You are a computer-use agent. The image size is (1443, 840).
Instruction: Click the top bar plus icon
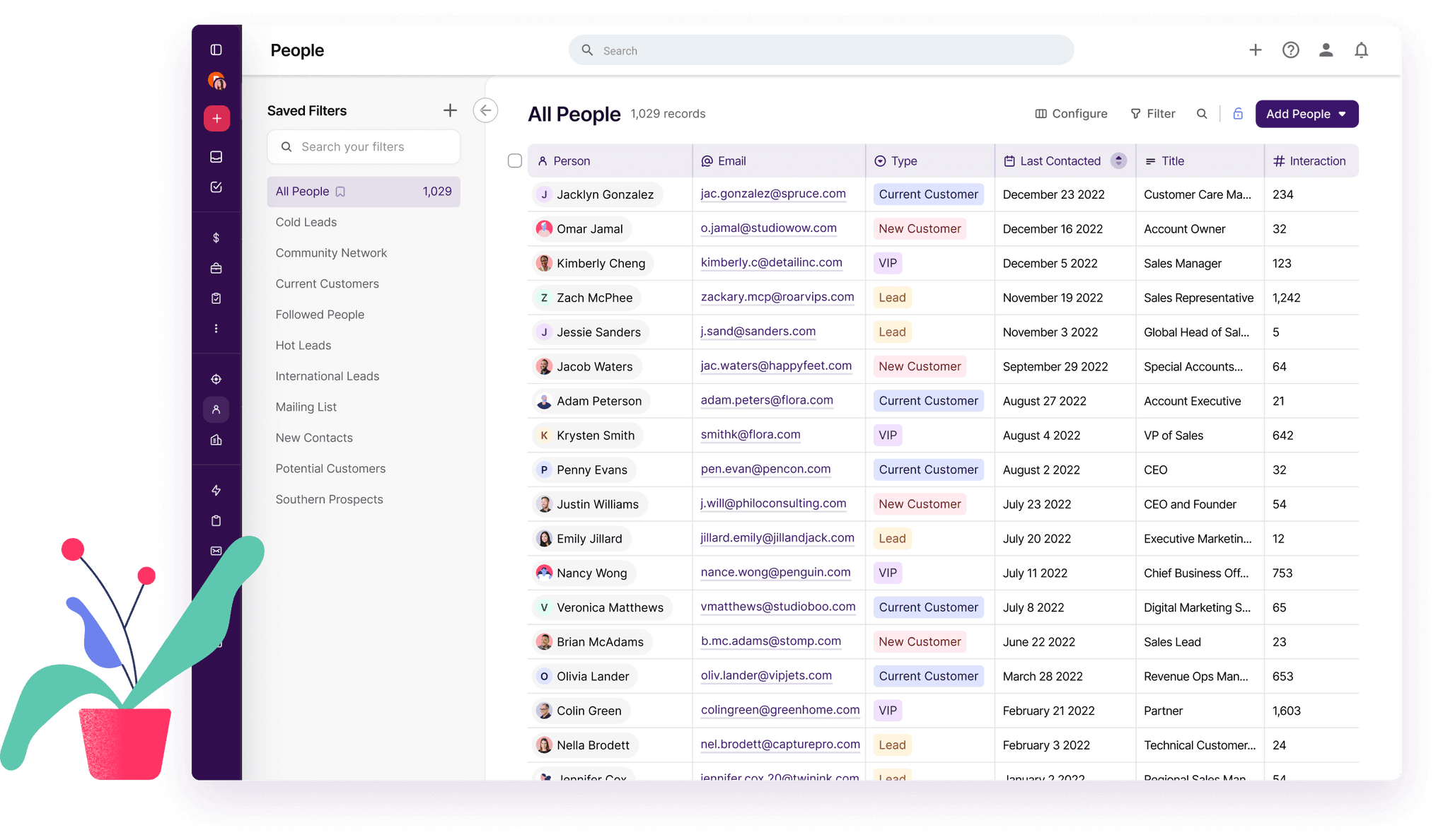click(x=1256, y=49)
